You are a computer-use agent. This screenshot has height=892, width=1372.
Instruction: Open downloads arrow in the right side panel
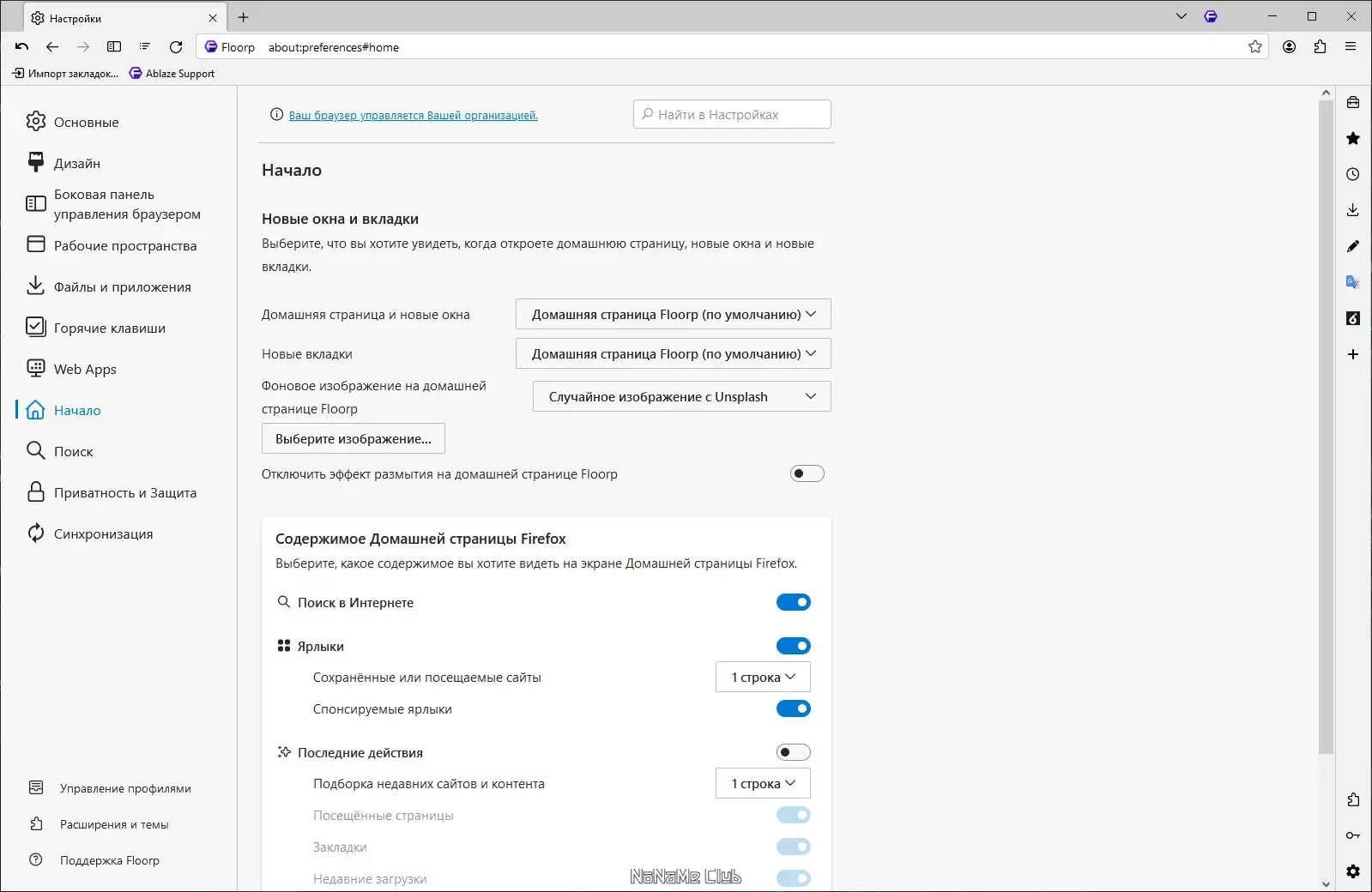coord(1353,210)
